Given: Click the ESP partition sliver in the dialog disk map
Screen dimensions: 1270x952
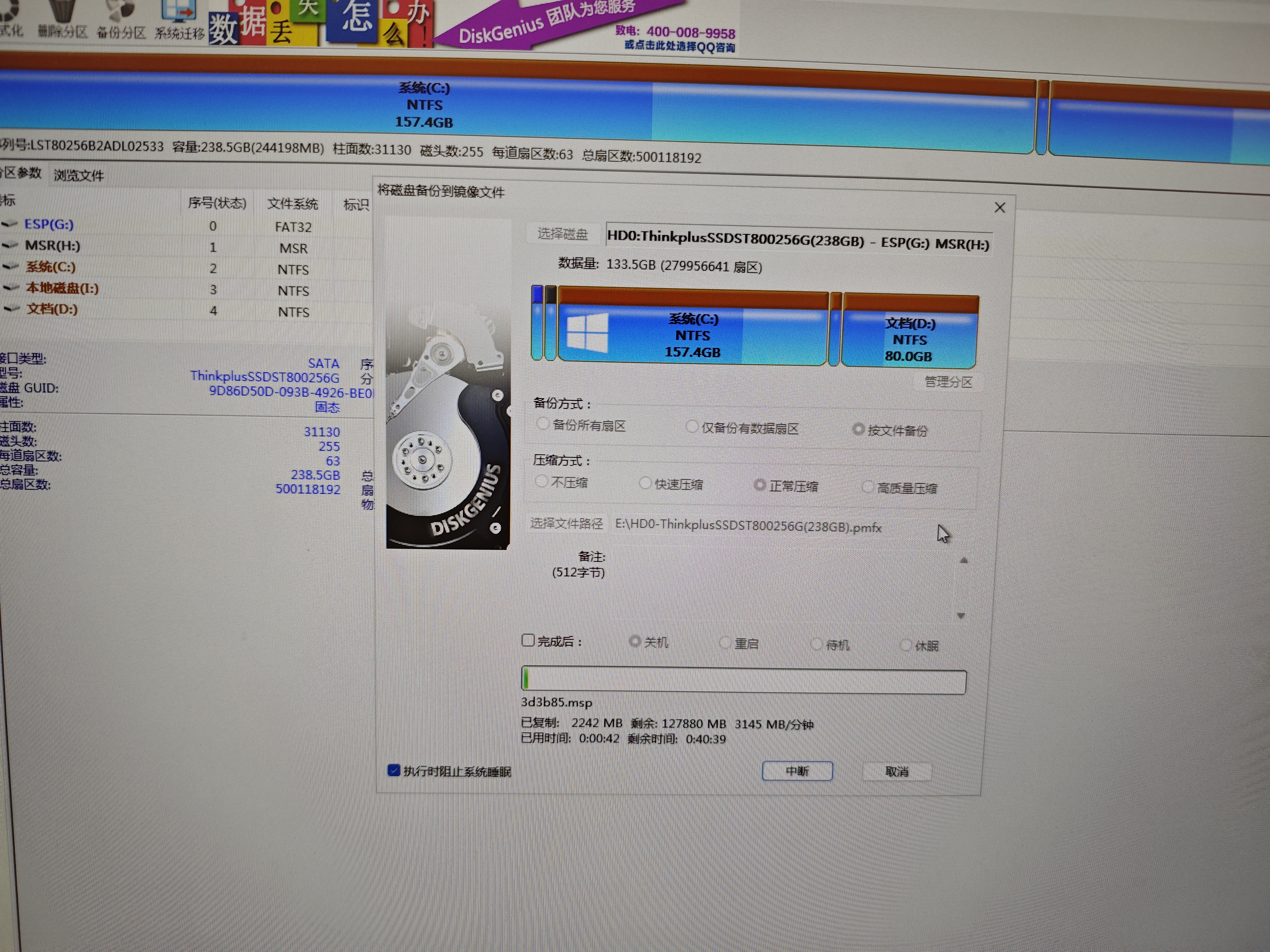Looking at the screenshot, I should [537, 323].
